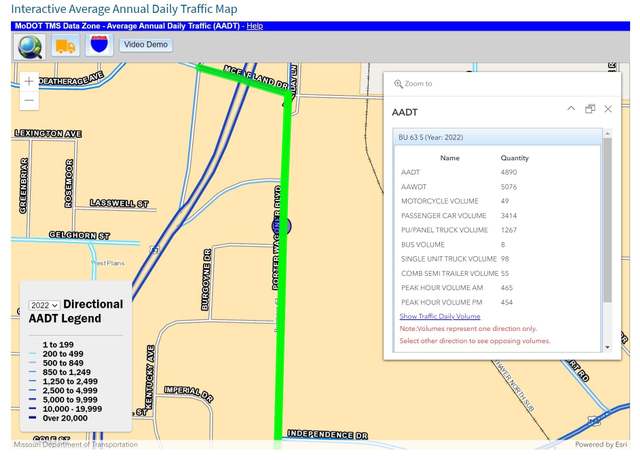Select the PEAK HOUR VOLUME PM label

point(442,302)
